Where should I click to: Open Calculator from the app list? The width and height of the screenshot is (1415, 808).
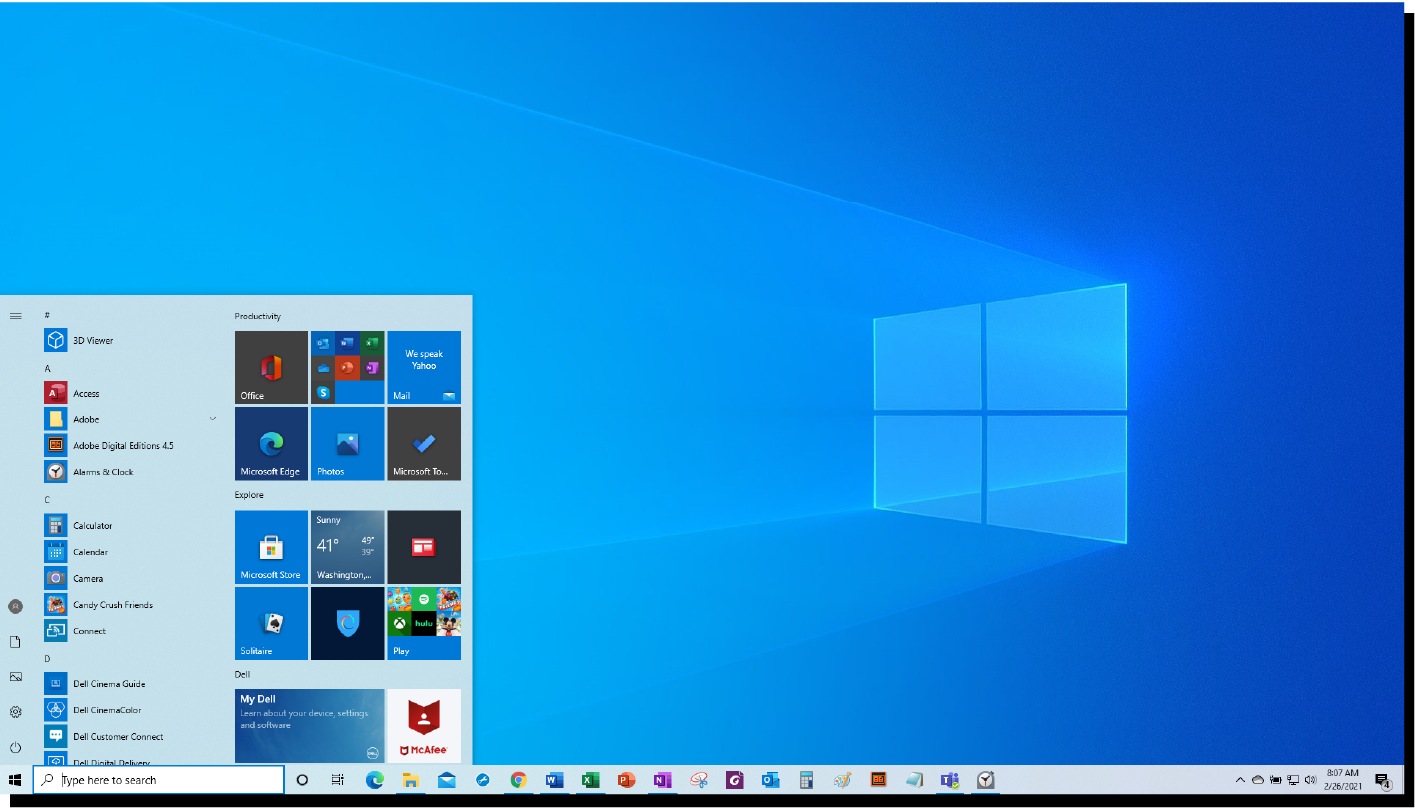(x=92, y=526)
